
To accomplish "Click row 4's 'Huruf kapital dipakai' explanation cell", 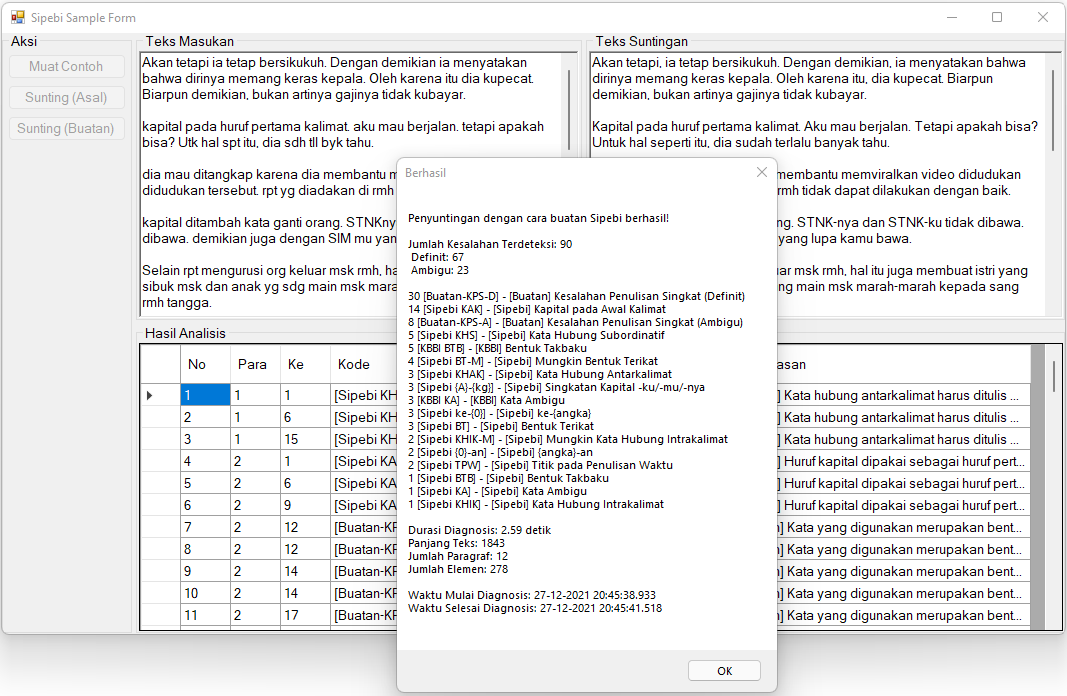I will tap(903, 461).
